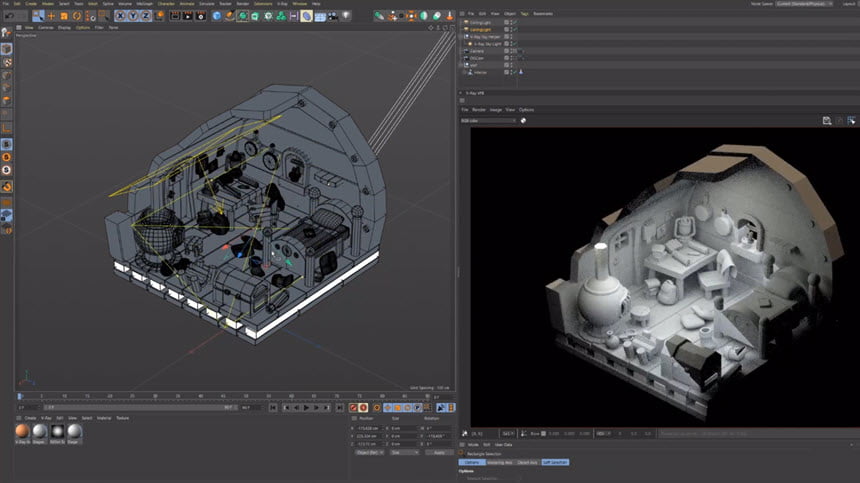Go to start of animation button
The height and width of the screenshot is (483, 860).
pos(273,407)
